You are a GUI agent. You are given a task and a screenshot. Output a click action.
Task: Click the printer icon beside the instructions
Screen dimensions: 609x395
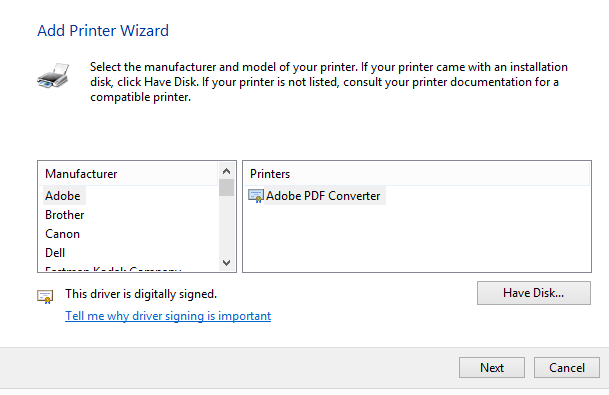click(x=53, y=75)
